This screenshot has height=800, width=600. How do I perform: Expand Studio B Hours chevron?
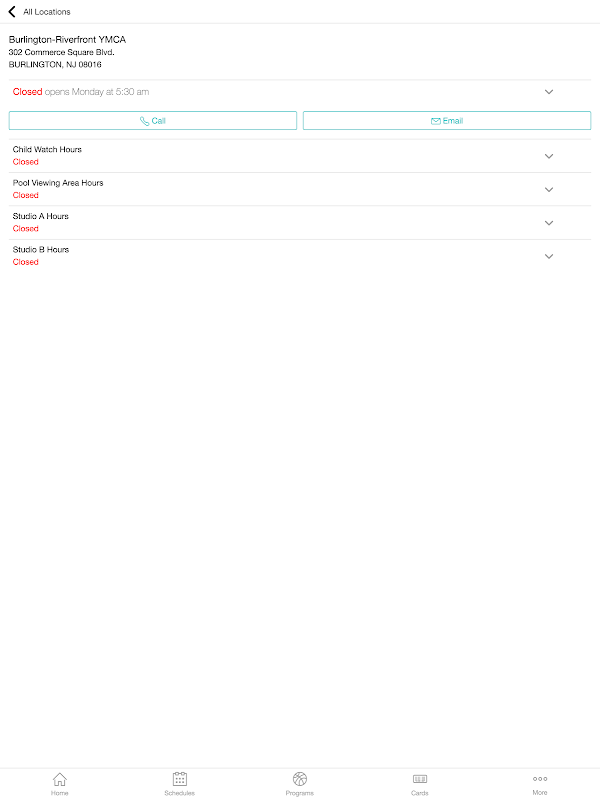coord(549,256)
